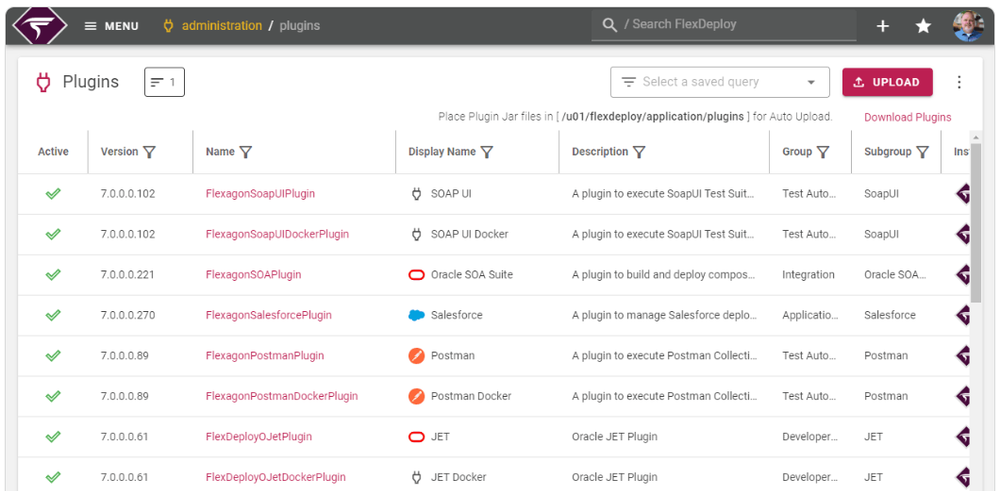
Task: Toggle active checkmark for FlexagonSOAPlugin
Action: [53, 275]
